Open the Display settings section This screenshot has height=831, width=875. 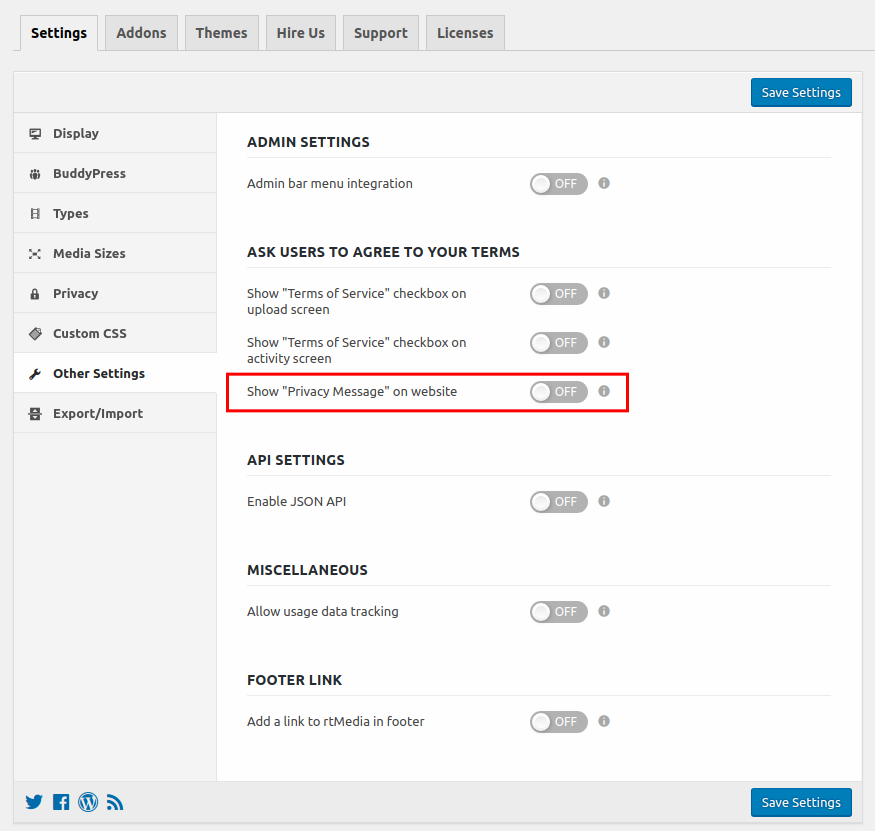coord(36,132)
